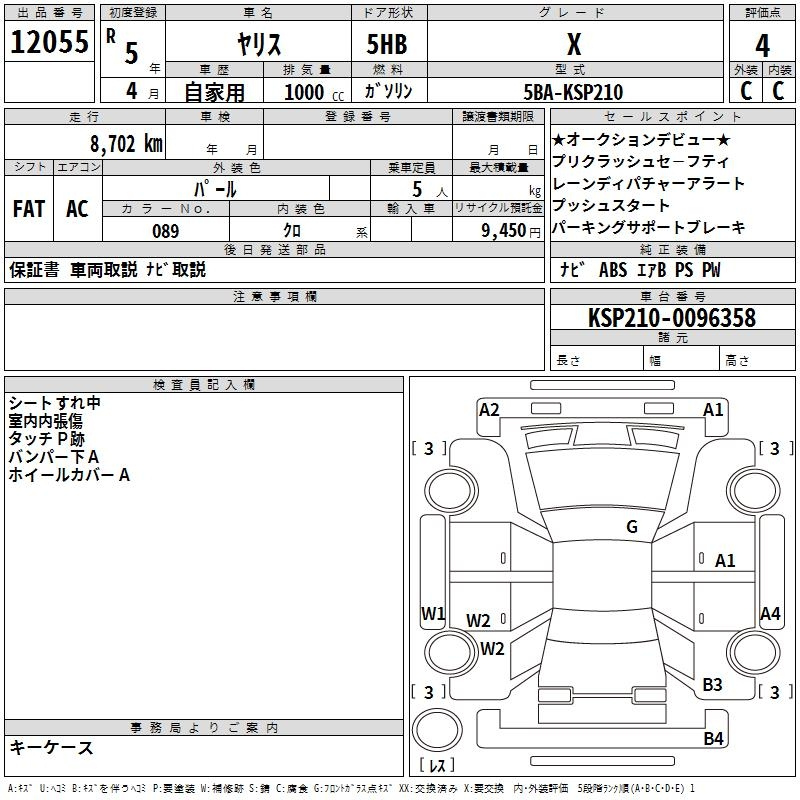This screenshot has width=800, height=800.
Task: Select the chassis number KSP210-0096358
Action: click(x=672, y=318)
